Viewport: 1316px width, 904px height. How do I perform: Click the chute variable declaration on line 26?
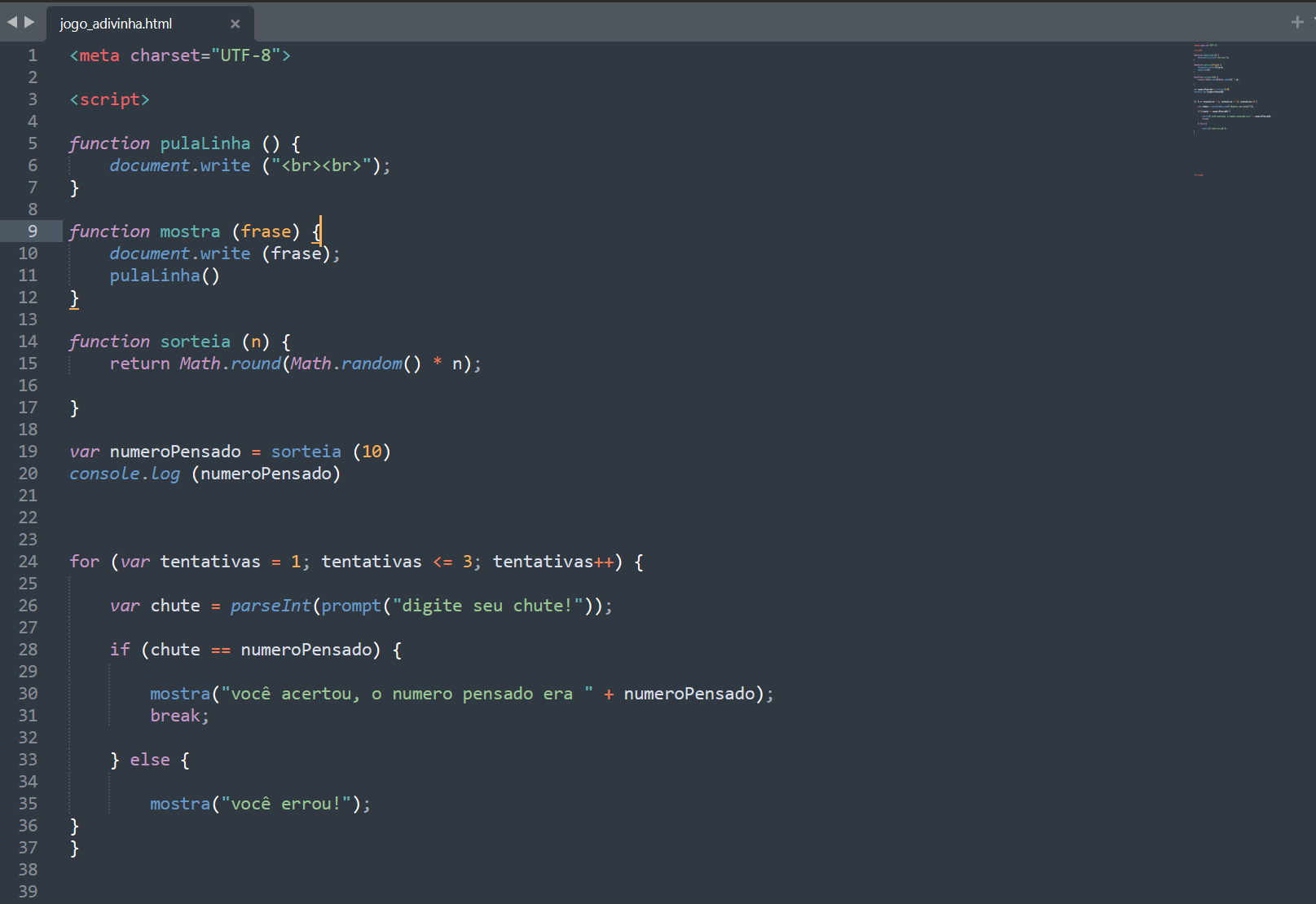tap(175, 606)
